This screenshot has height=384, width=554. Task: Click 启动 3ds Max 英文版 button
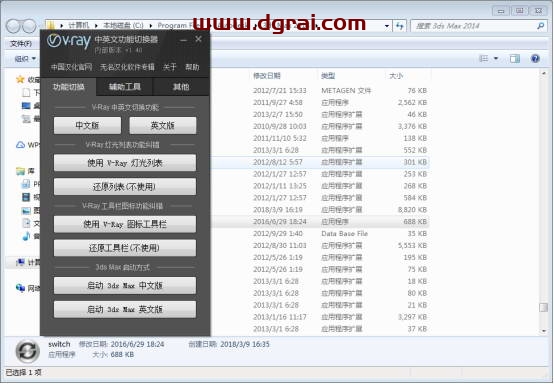point(125,309)
